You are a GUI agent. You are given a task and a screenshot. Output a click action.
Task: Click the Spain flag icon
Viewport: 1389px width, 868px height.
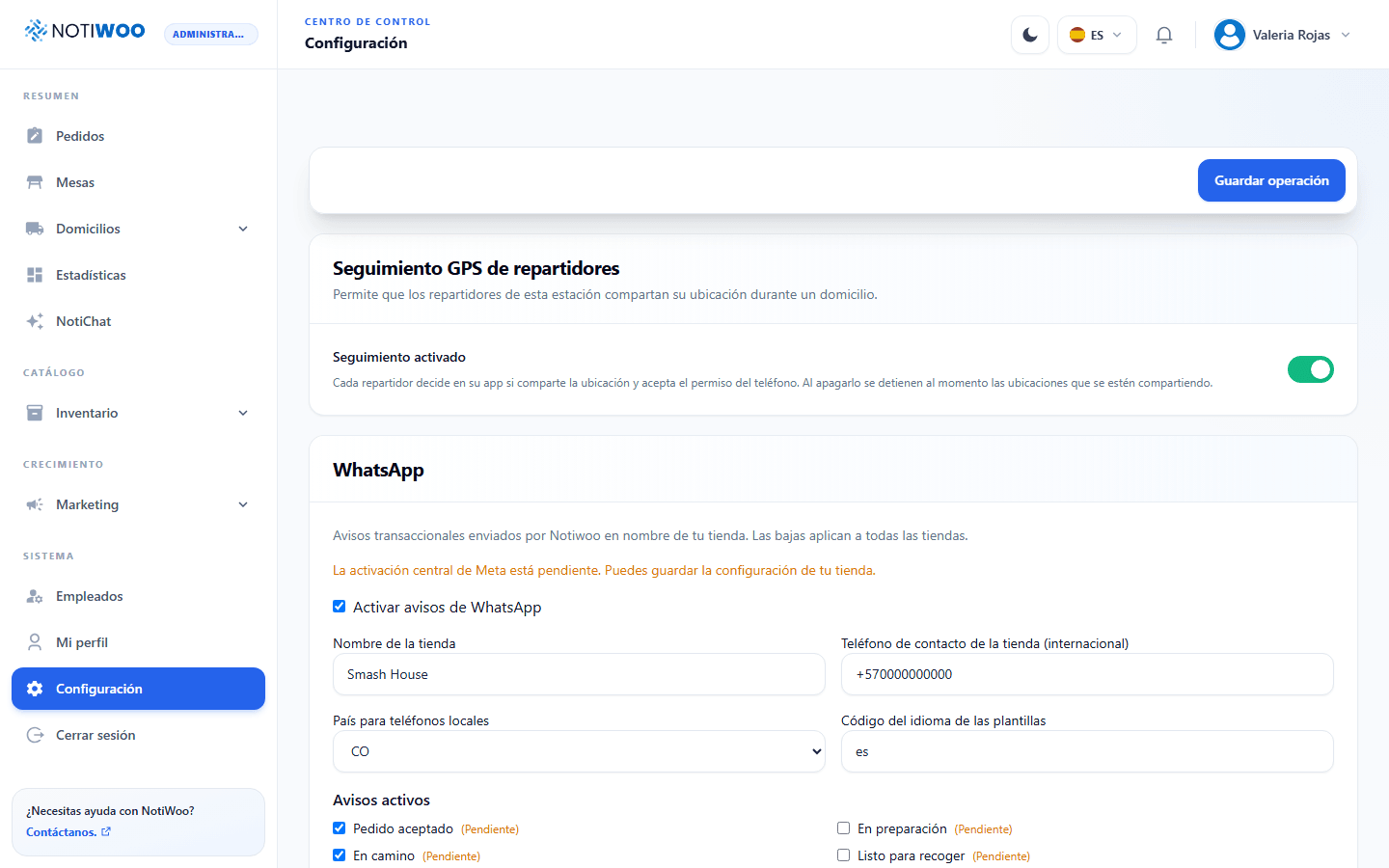point(1077,35)
